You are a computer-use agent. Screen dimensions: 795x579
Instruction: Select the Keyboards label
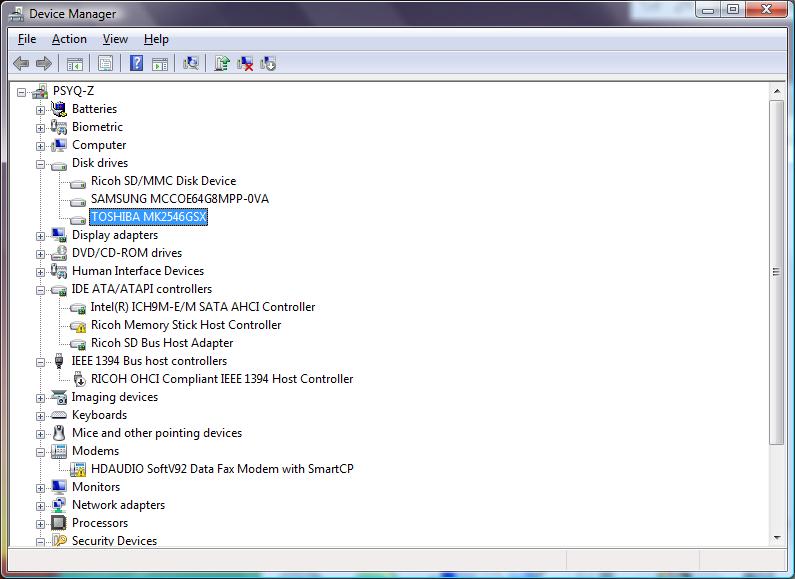99,415
